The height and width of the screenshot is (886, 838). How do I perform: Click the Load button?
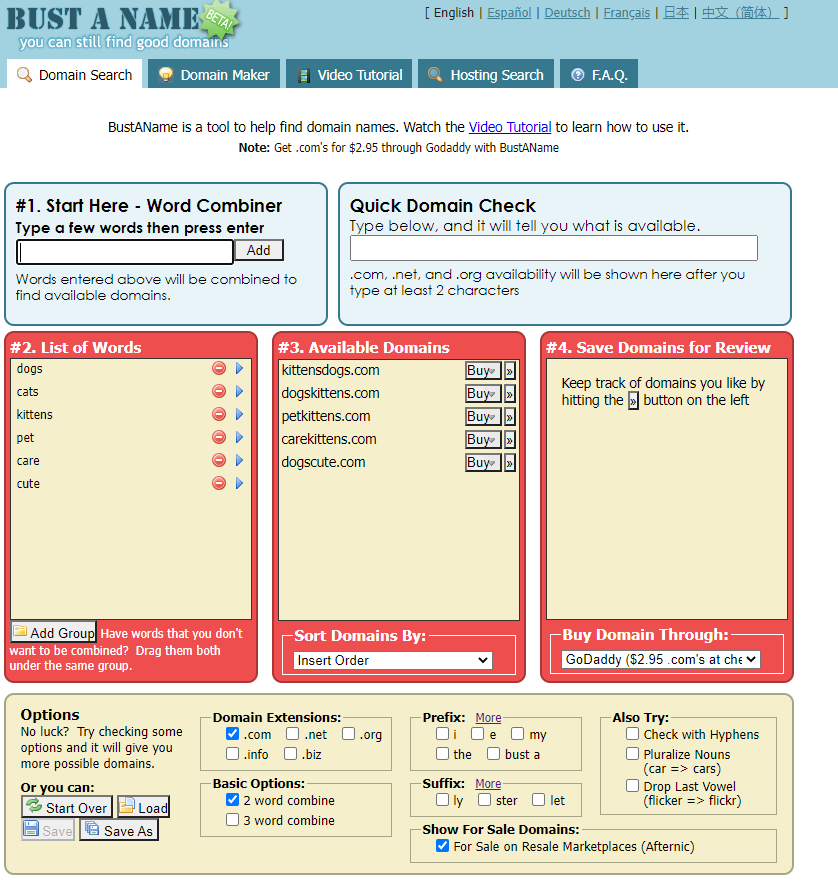click(x=144, y=807)
